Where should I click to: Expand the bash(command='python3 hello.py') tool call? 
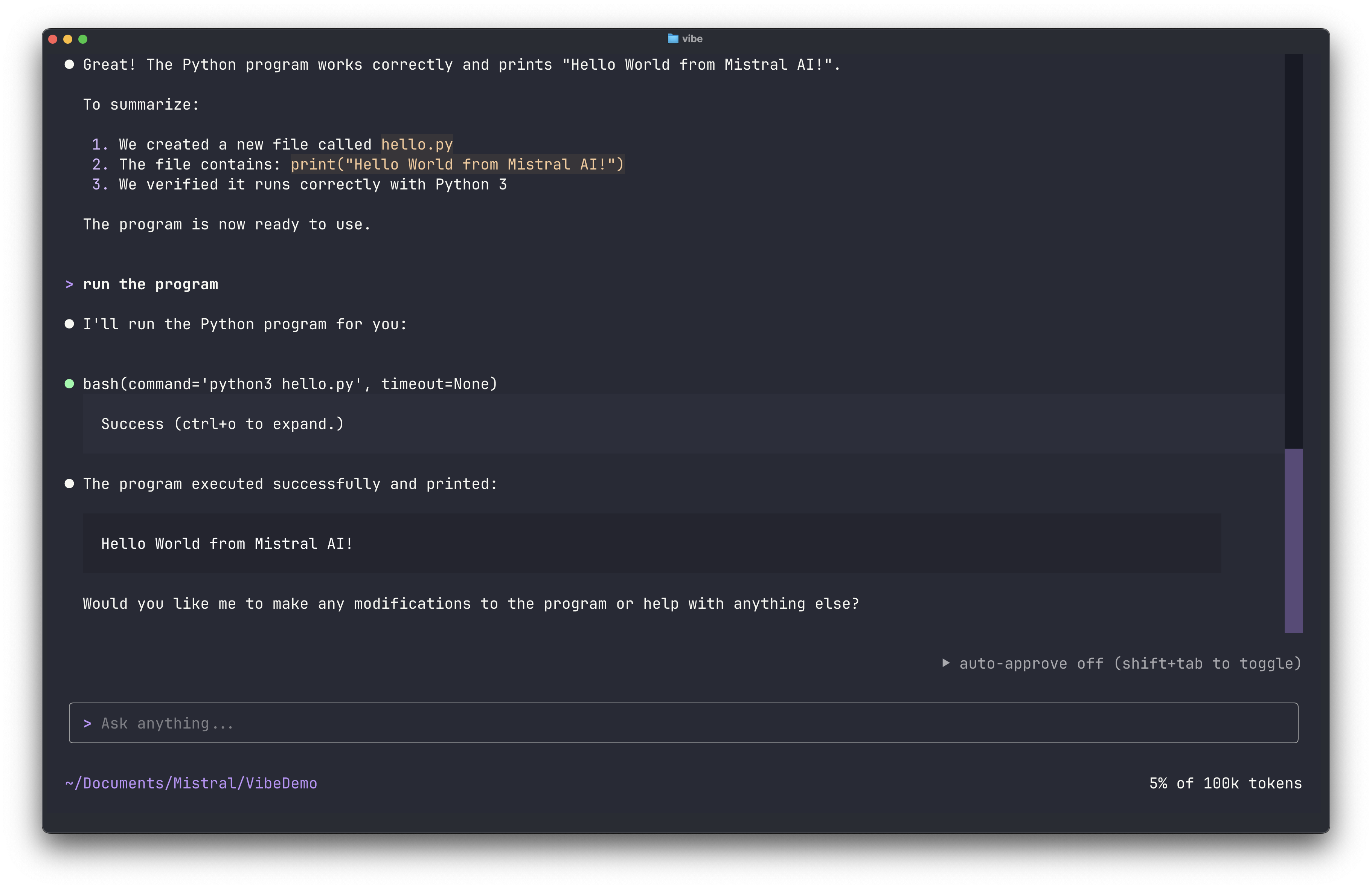(290, 383)
